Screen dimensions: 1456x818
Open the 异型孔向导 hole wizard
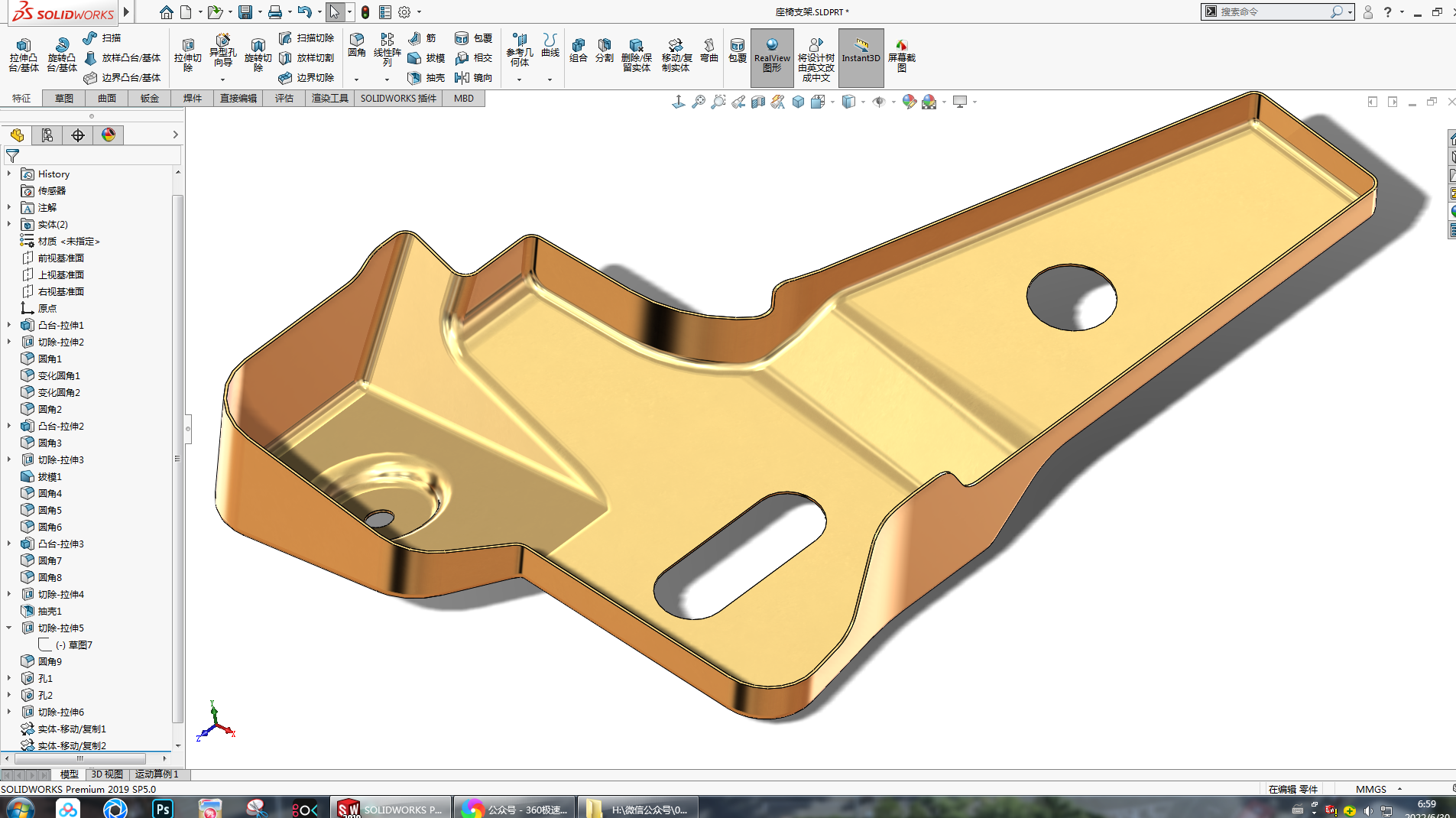click(x=222, y=51)
